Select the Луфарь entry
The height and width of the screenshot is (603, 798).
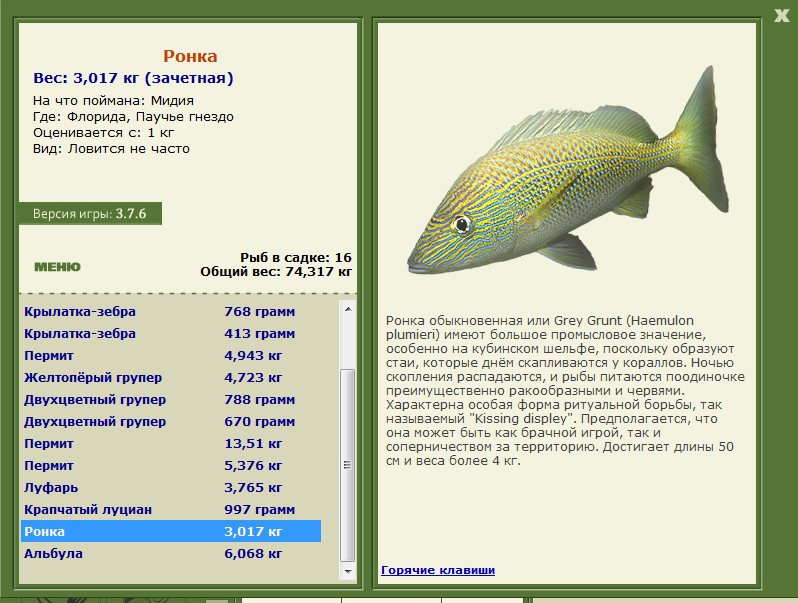[171, 487]
